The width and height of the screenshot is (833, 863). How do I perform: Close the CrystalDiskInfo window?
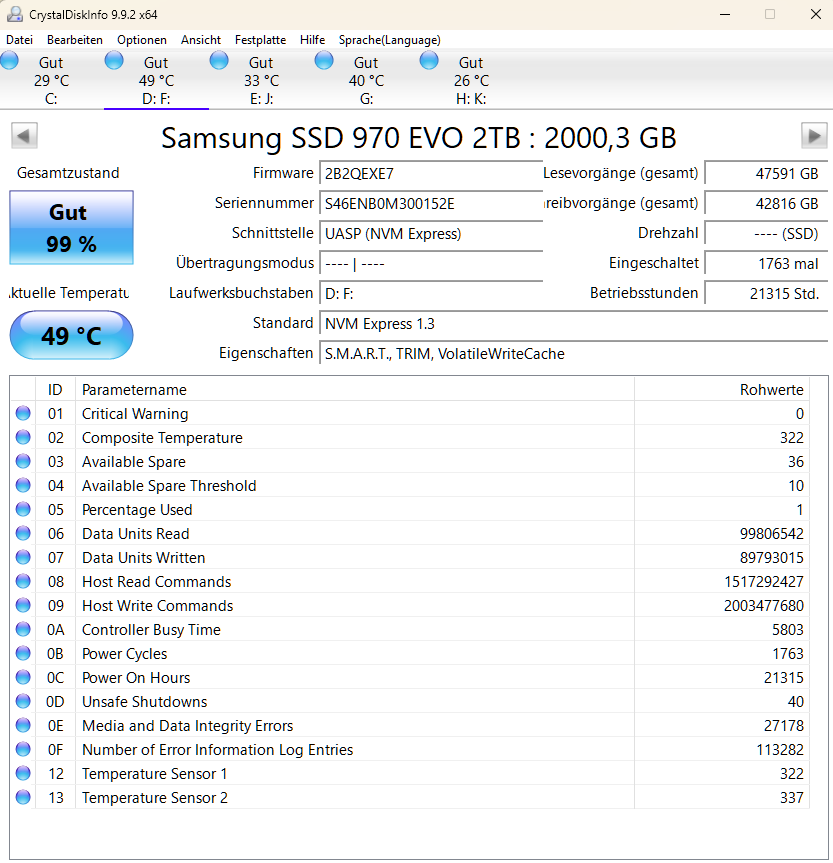[816, 14]
